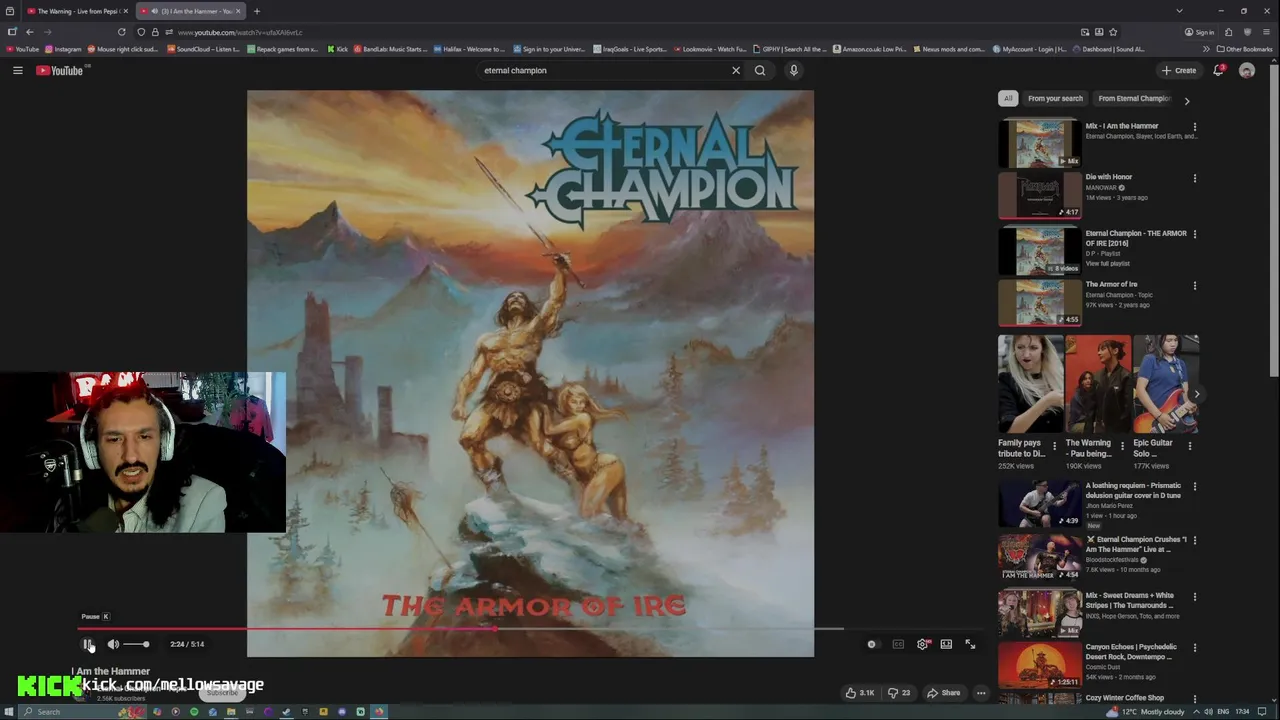Open 'Mix - Sweet Dreams' thumbnail
Screen dimensions: 1280x720
(1040, 613)
